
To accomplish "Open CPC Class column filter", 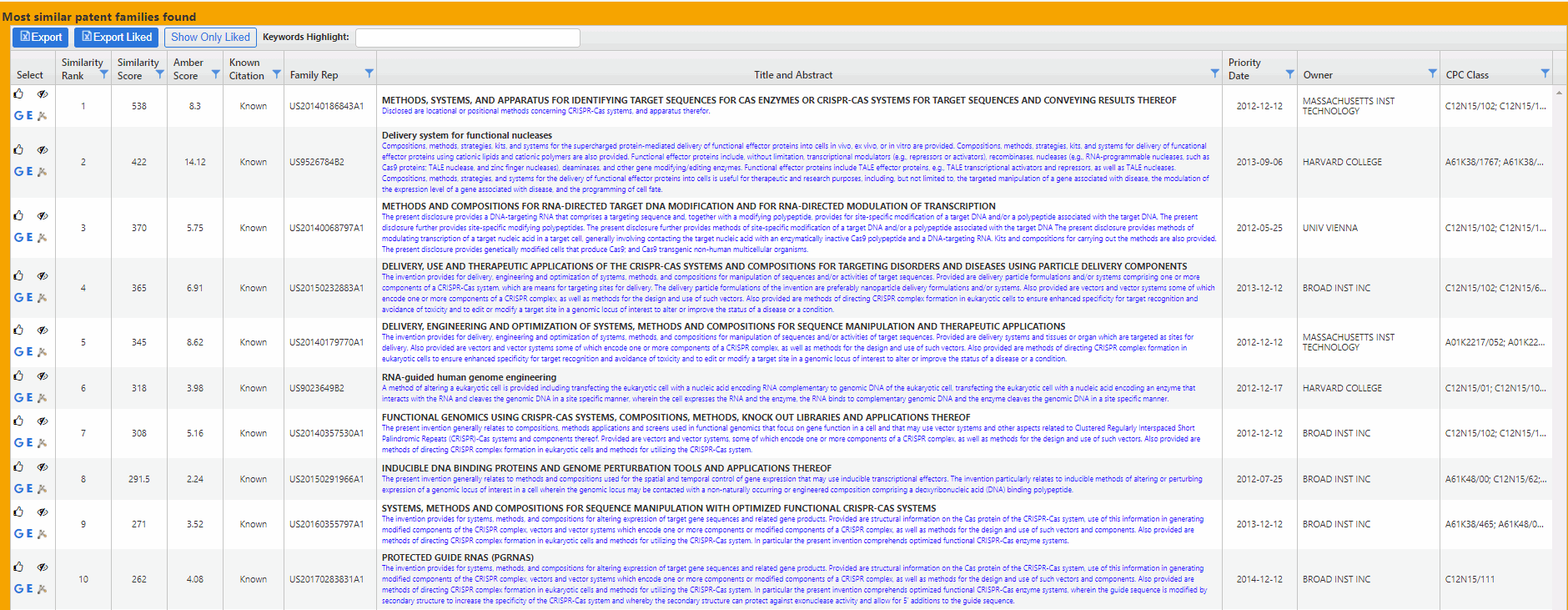I will [x=1545, y=73].
